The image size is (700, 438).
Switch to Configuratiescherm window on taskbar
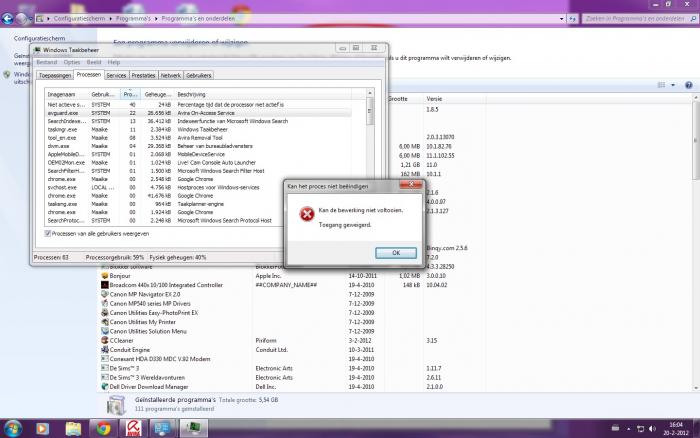[162, 429]
